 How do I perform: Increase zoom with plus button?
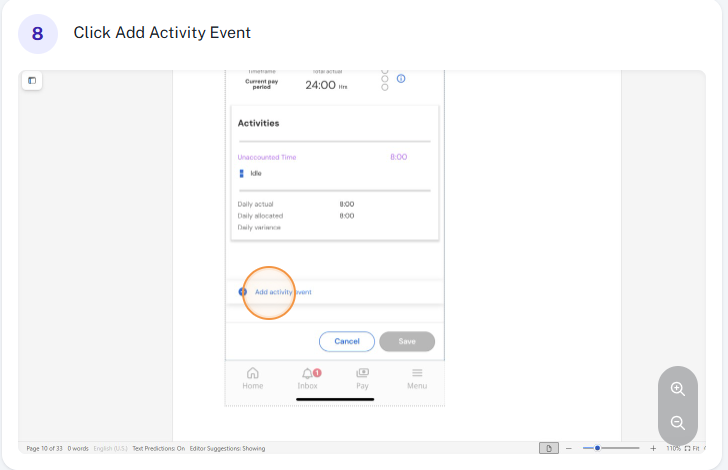click(x=653, y=448)
